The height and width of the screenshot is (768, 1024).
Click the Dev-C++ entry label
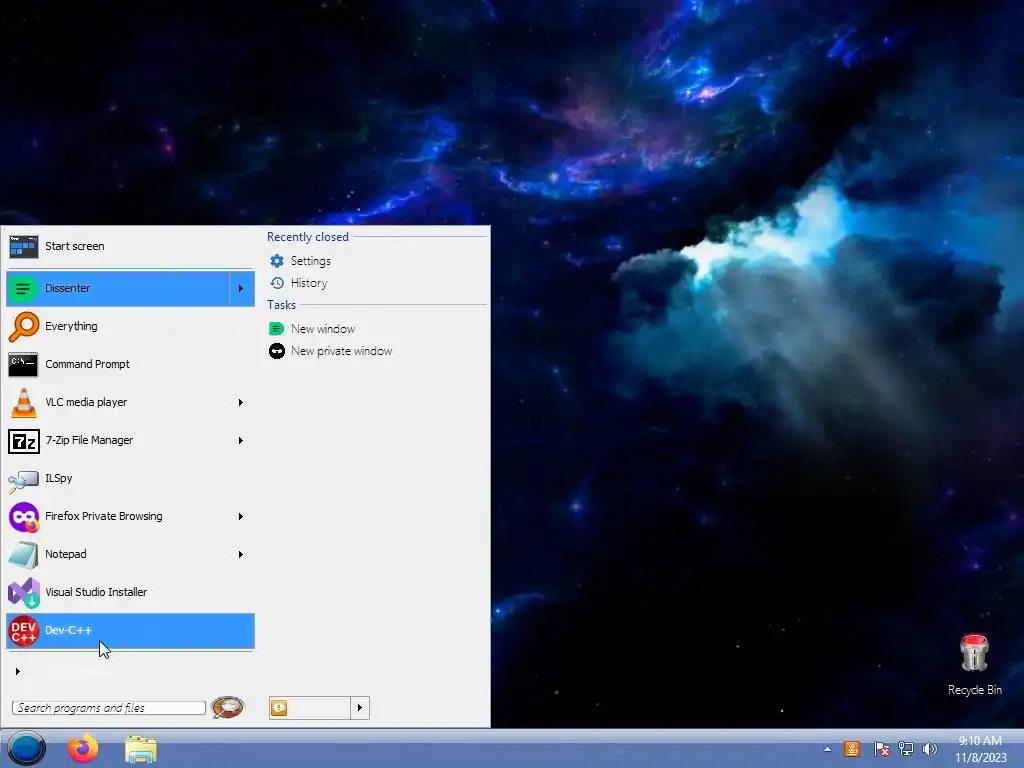click(x=69, y=630)
